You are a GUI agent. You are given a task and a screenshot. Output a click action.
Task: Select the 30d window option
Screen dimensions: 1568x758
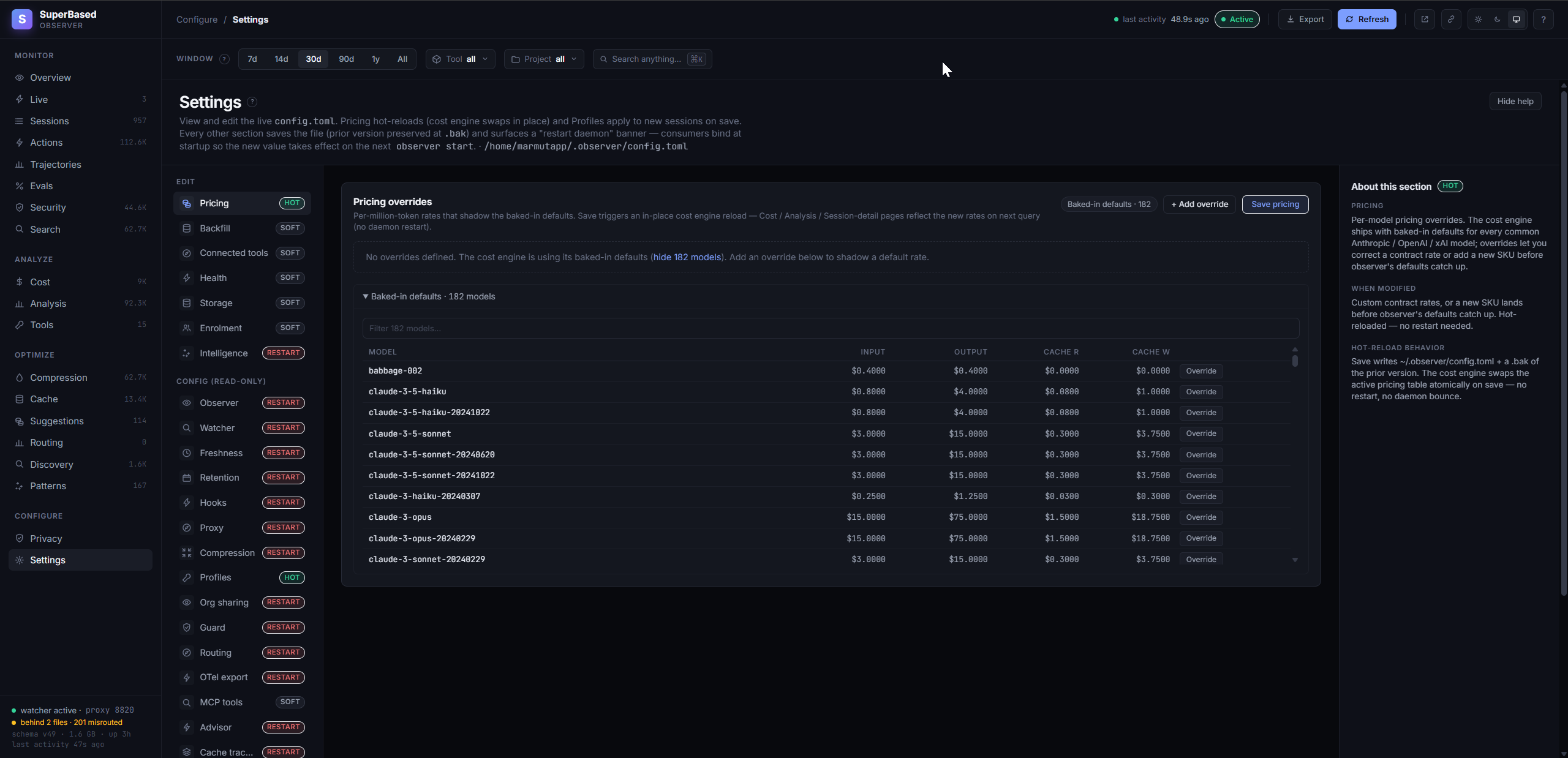tap(314, 59)
